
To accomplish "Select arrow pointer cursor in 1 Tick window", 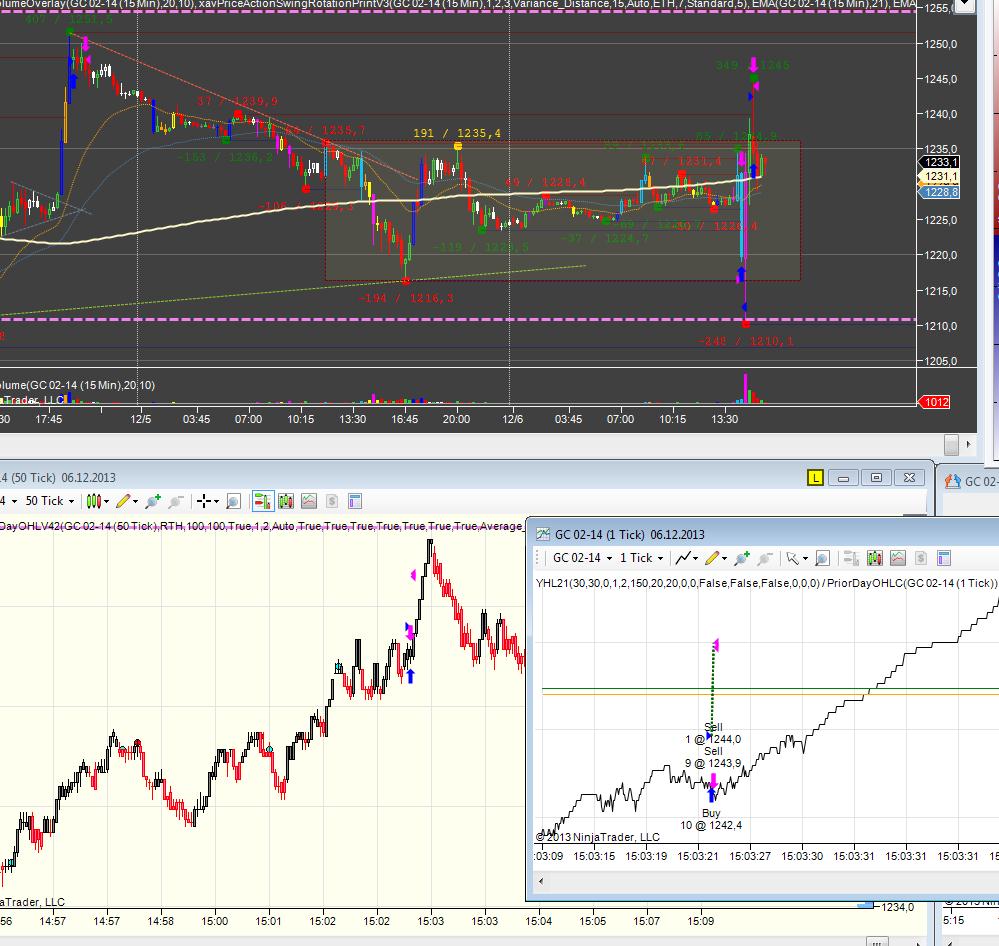I will click(793, 559).
